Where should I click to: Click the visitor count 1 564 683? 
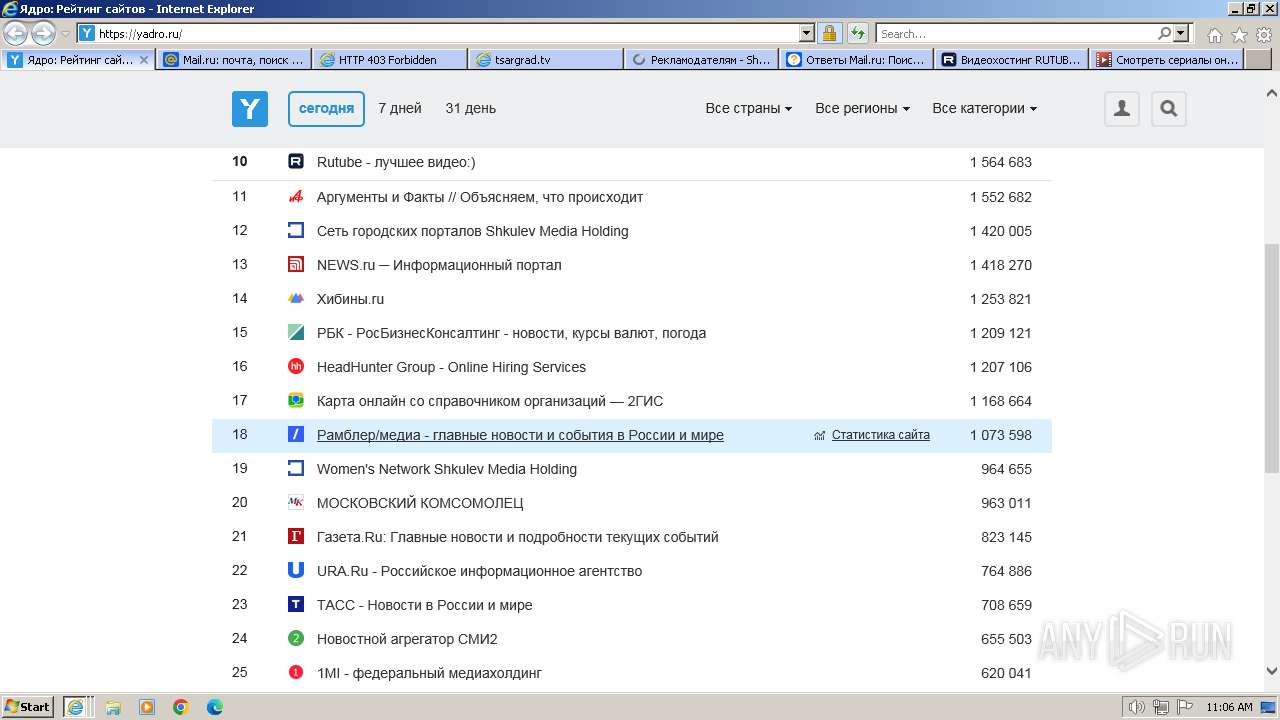pos(1001,162)
